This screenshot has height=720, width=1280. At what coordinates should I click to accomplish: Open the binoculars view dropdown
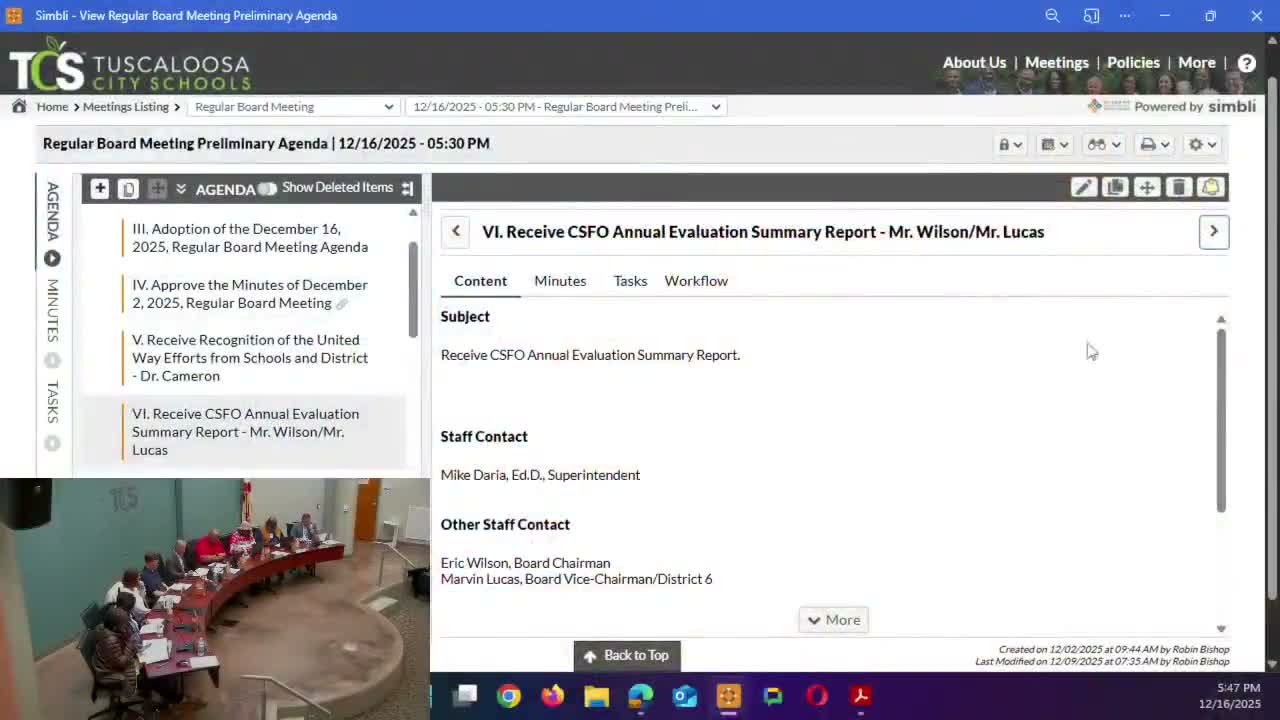(1104, 144)
